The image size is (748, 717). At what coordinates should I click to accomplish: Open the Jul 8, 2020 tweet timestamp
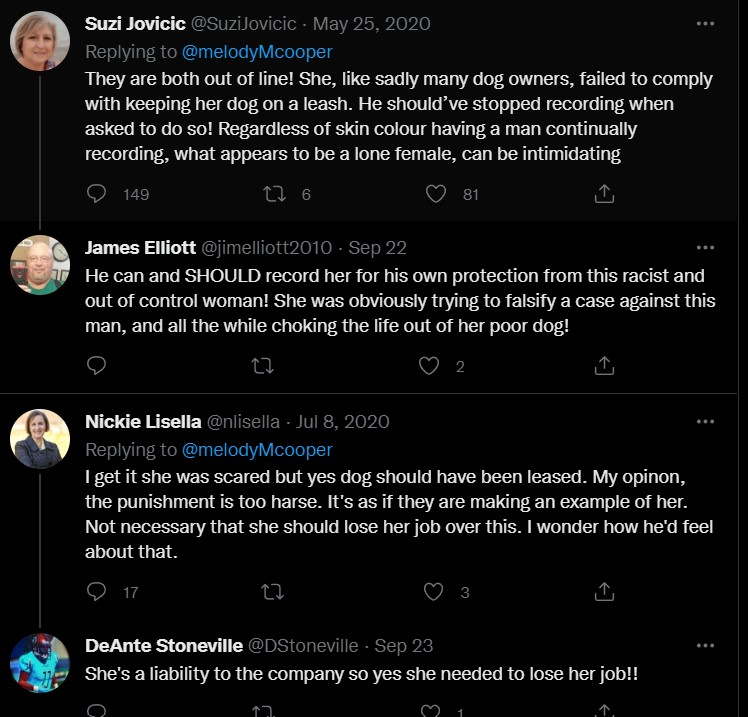click(x=343, y=422)
